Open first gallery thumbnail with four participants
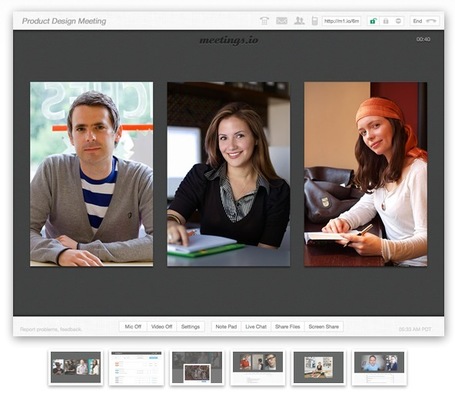The height and width of the screenshot is (400, 455). 76,367
